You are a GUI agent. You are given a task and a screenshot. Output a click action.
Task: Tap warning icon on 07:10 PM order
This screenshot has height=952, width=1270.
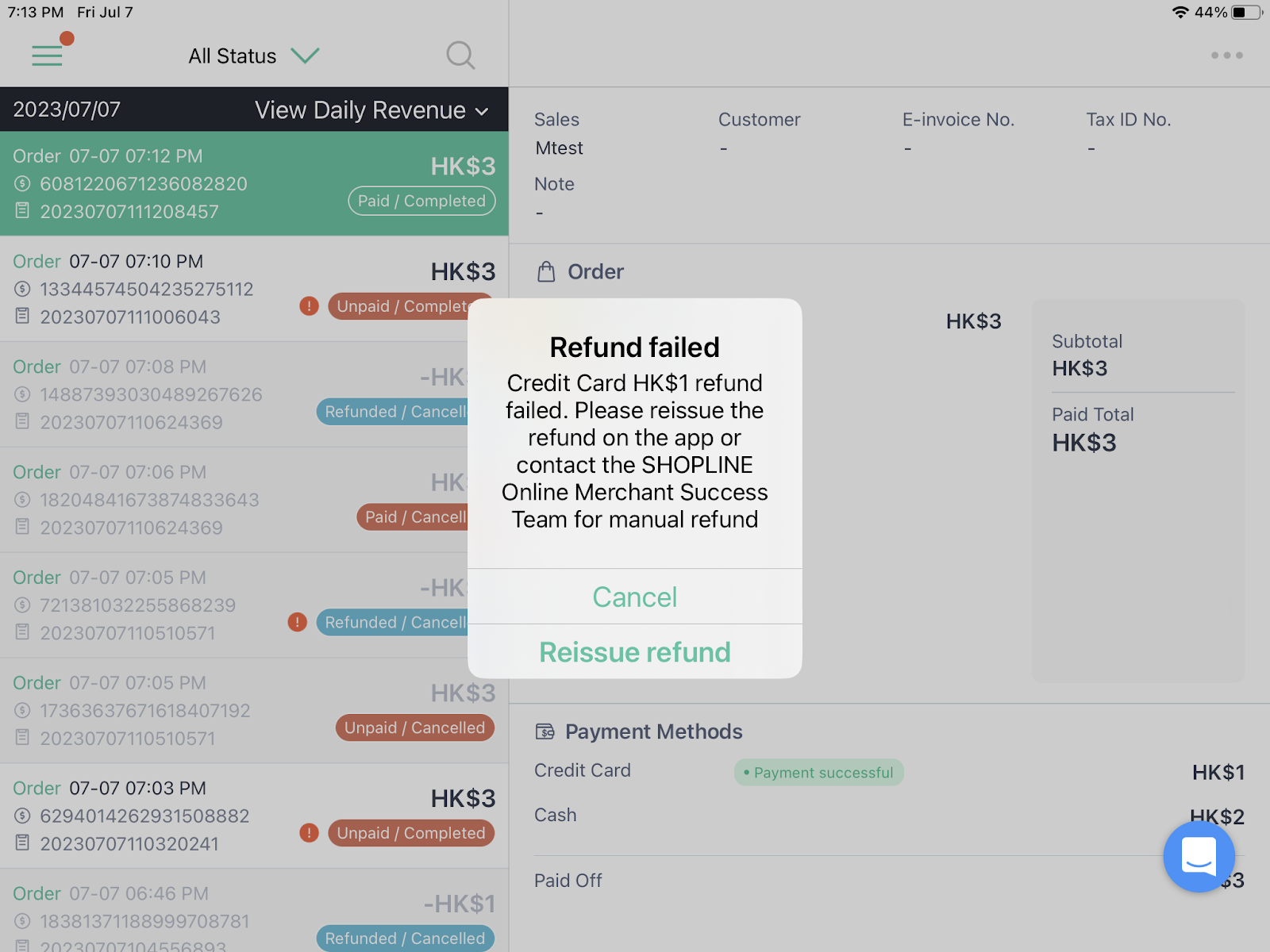click(309, 306)
